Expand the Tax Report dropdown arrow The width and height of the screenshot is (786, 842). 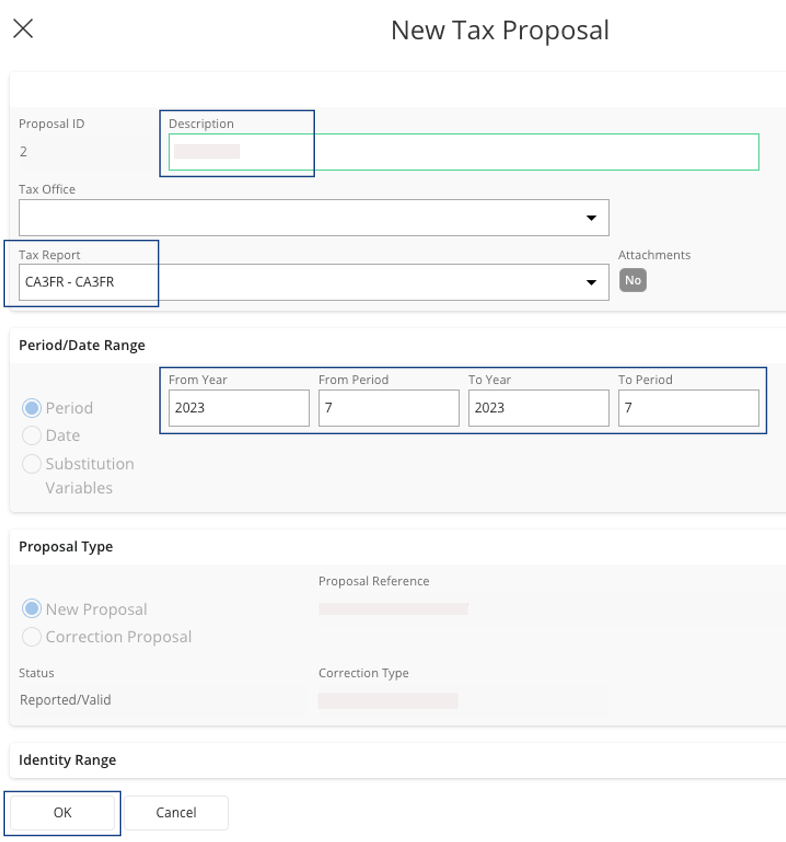click(591, 283)
